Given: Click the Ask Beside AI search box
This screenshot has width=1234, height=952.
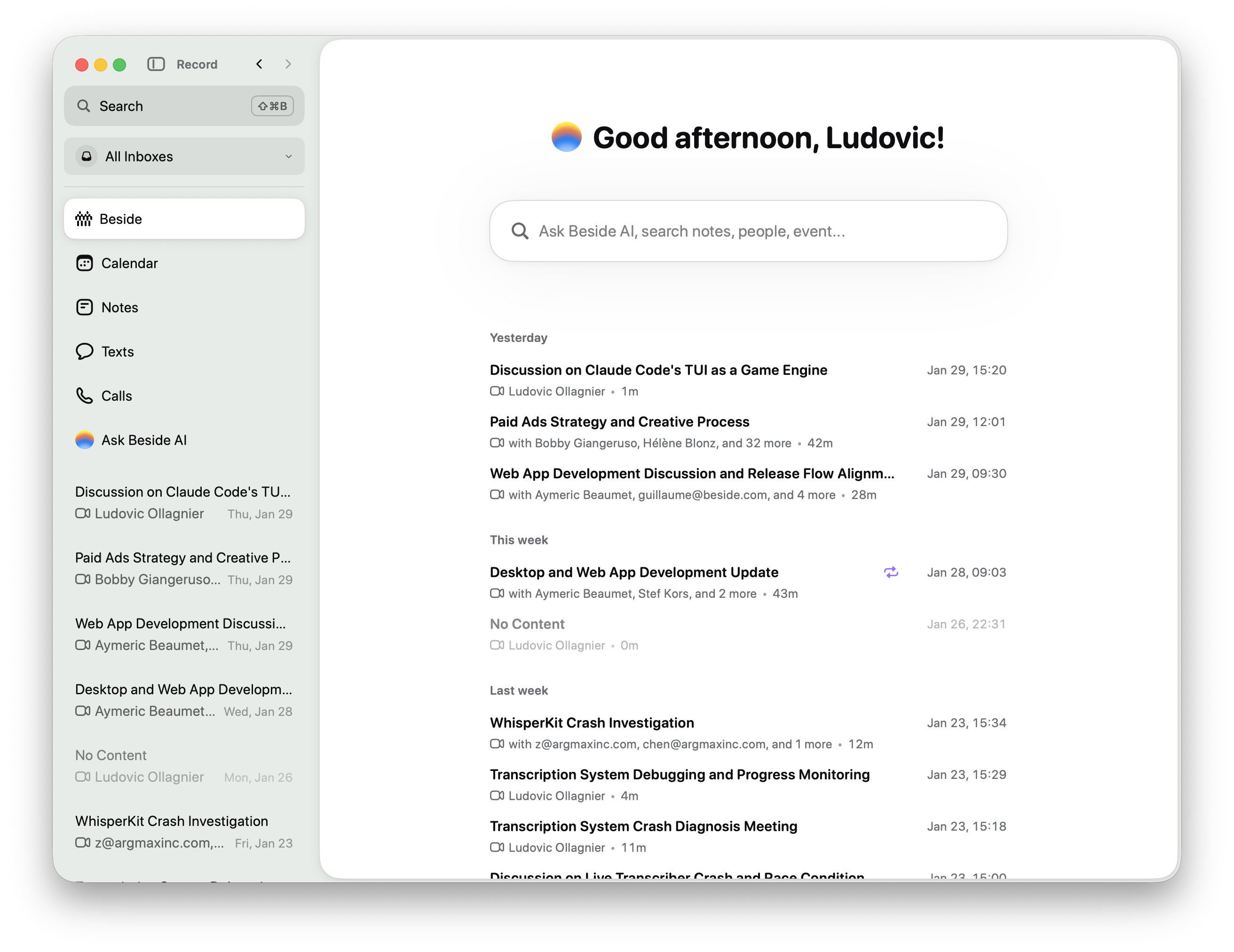Looking at the screenshot, I should (x=748, y=231).
